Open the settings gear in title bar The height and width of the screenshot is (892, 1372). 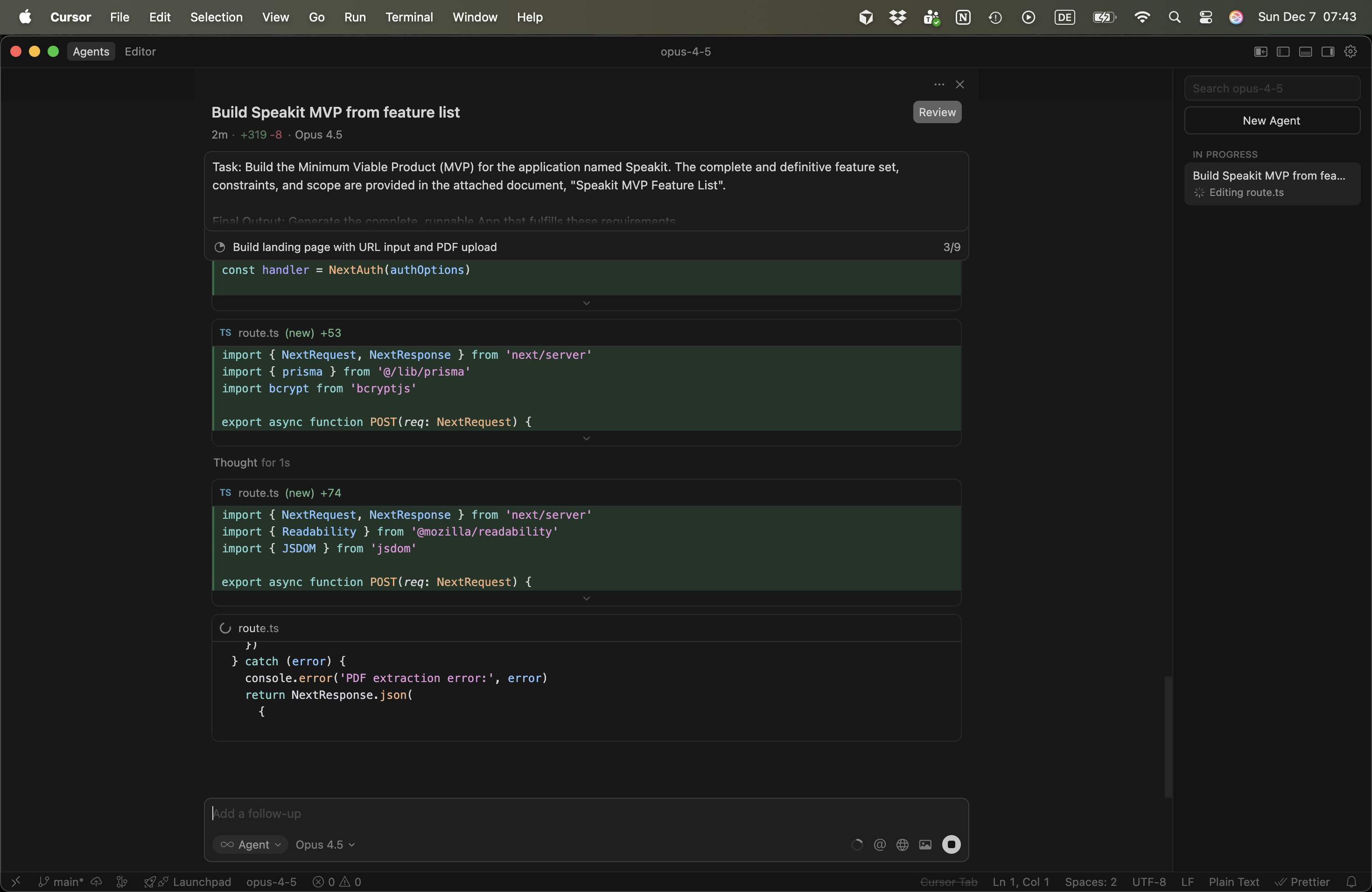point(1350,51)
